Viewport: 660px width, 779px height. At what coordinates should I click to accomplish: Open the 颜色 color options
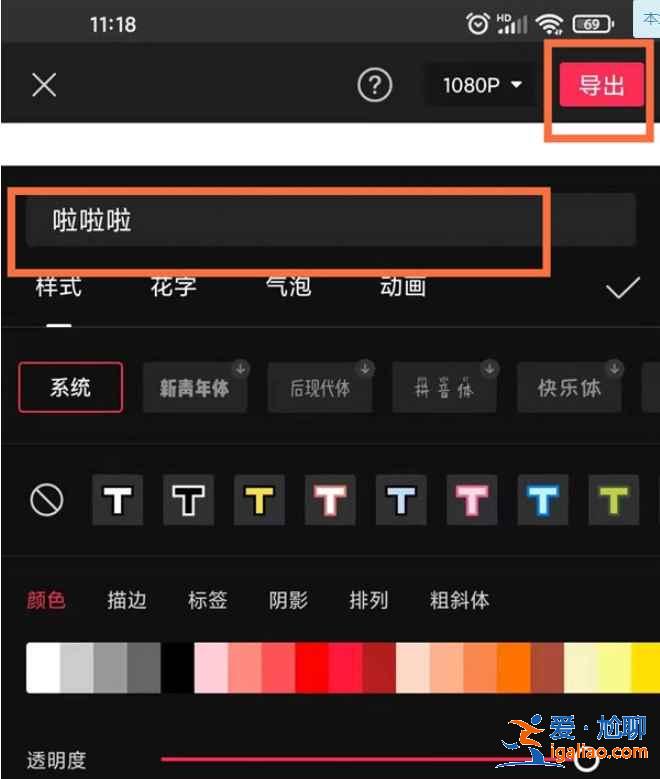tap(46, 600)
